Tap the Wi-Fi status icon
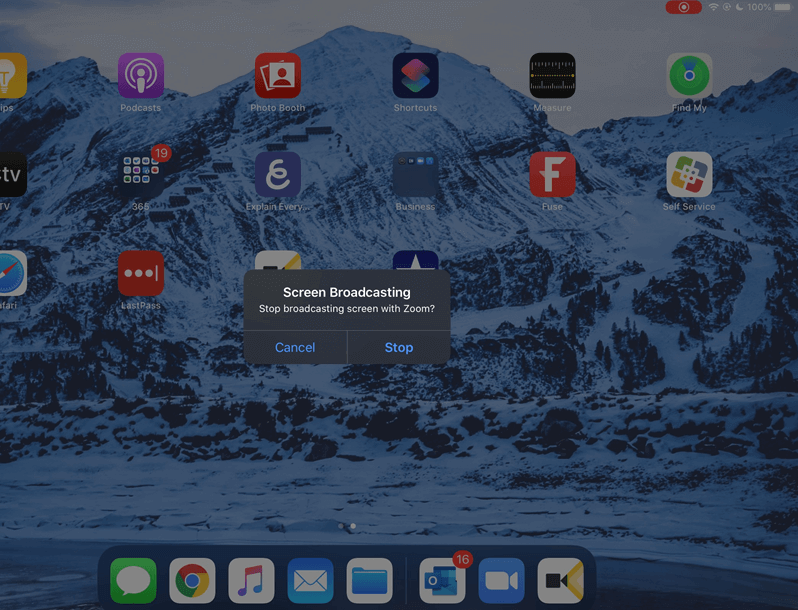Viewport: 798px width, 610px height. 714,7
